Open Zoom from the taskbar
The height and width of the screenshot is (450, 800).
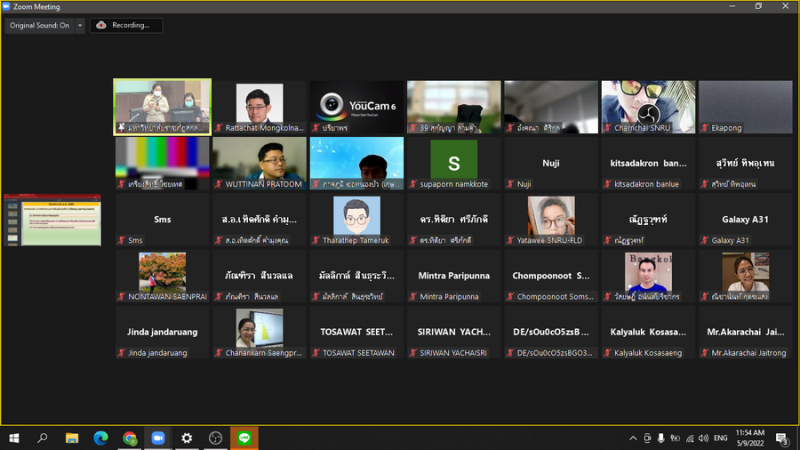[158, 438]
